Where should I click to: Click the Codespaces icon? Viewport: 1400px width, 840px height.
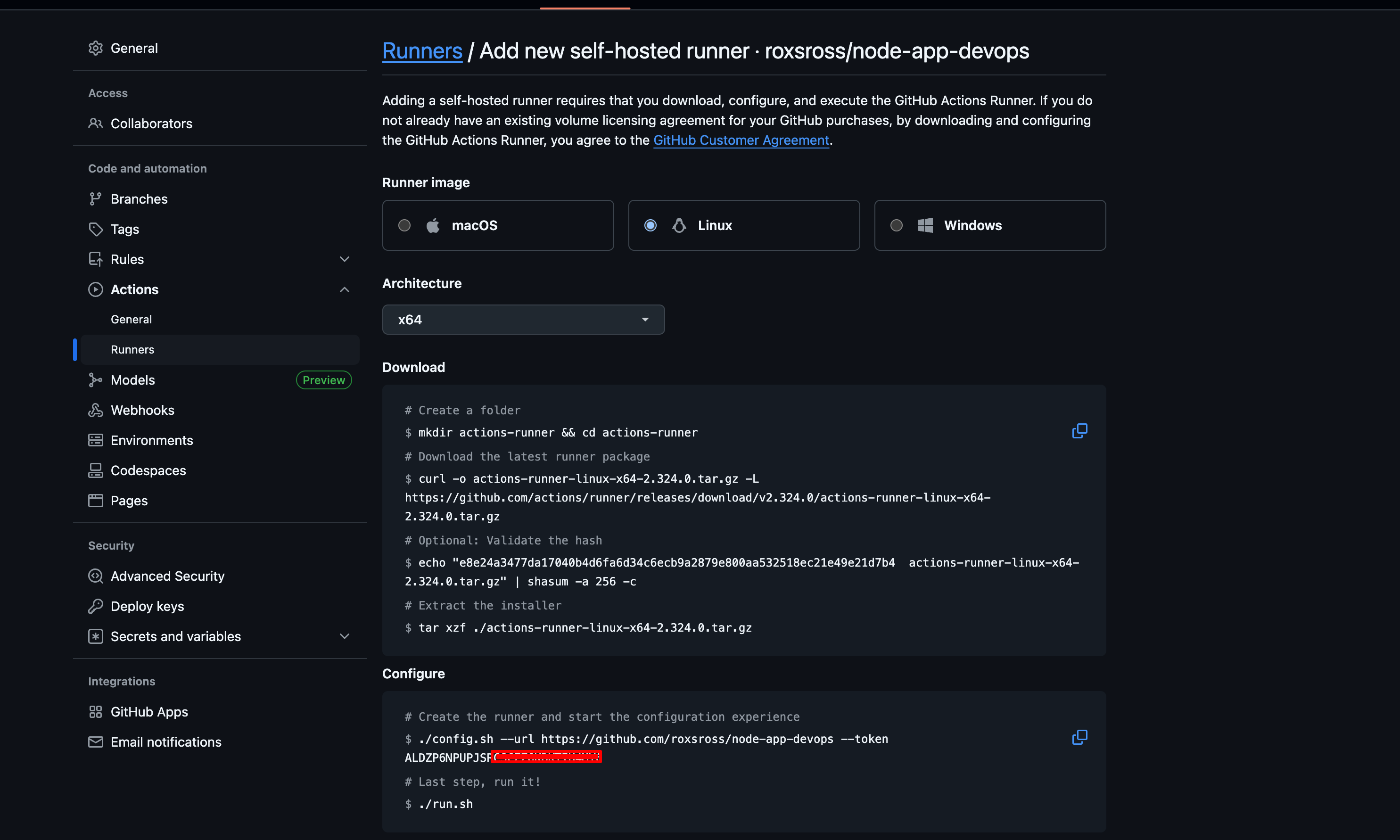tap(96, 470)
